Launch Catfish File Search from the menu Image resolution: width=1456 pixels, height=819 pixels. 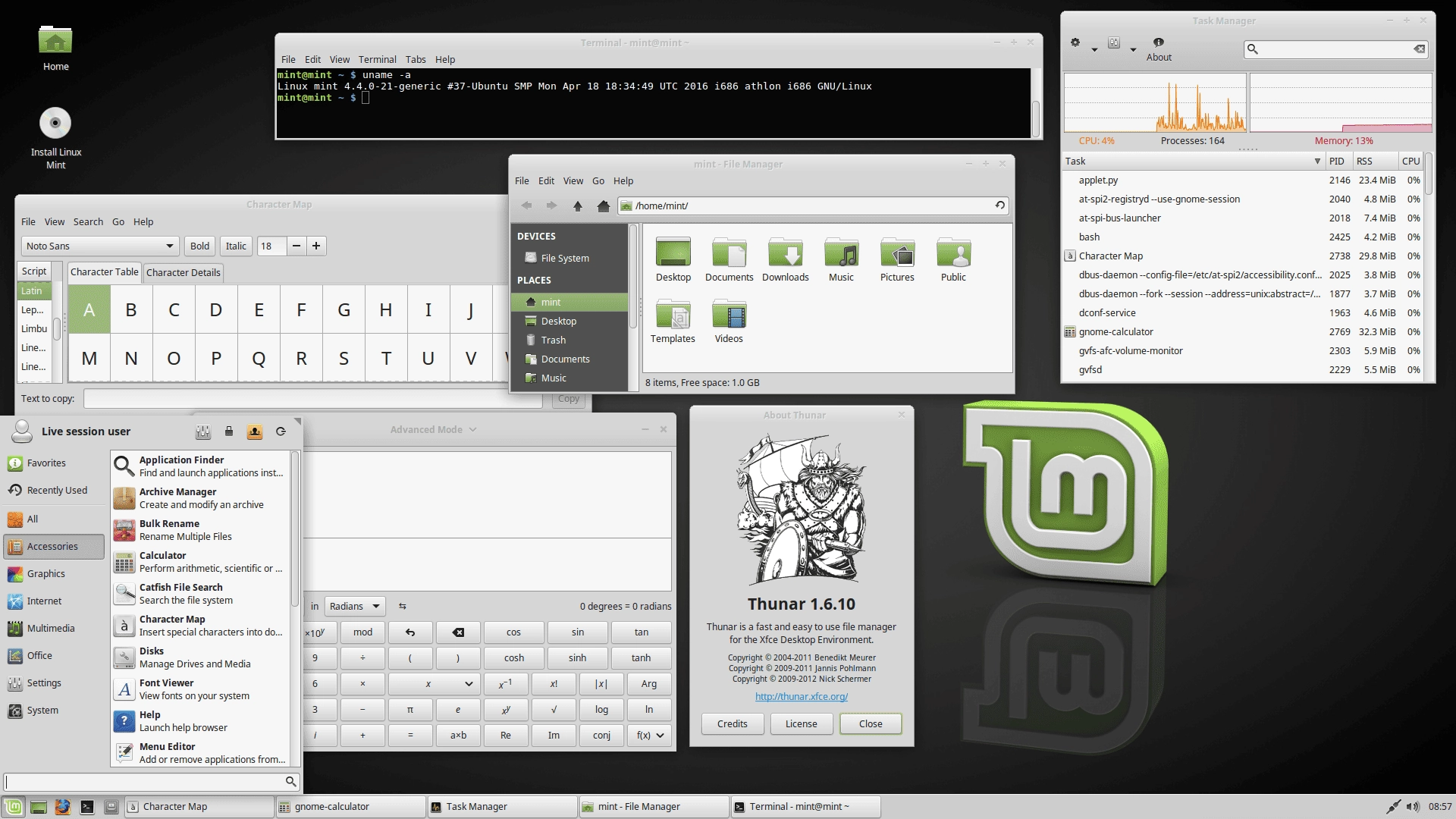click(x=200, y=594)
